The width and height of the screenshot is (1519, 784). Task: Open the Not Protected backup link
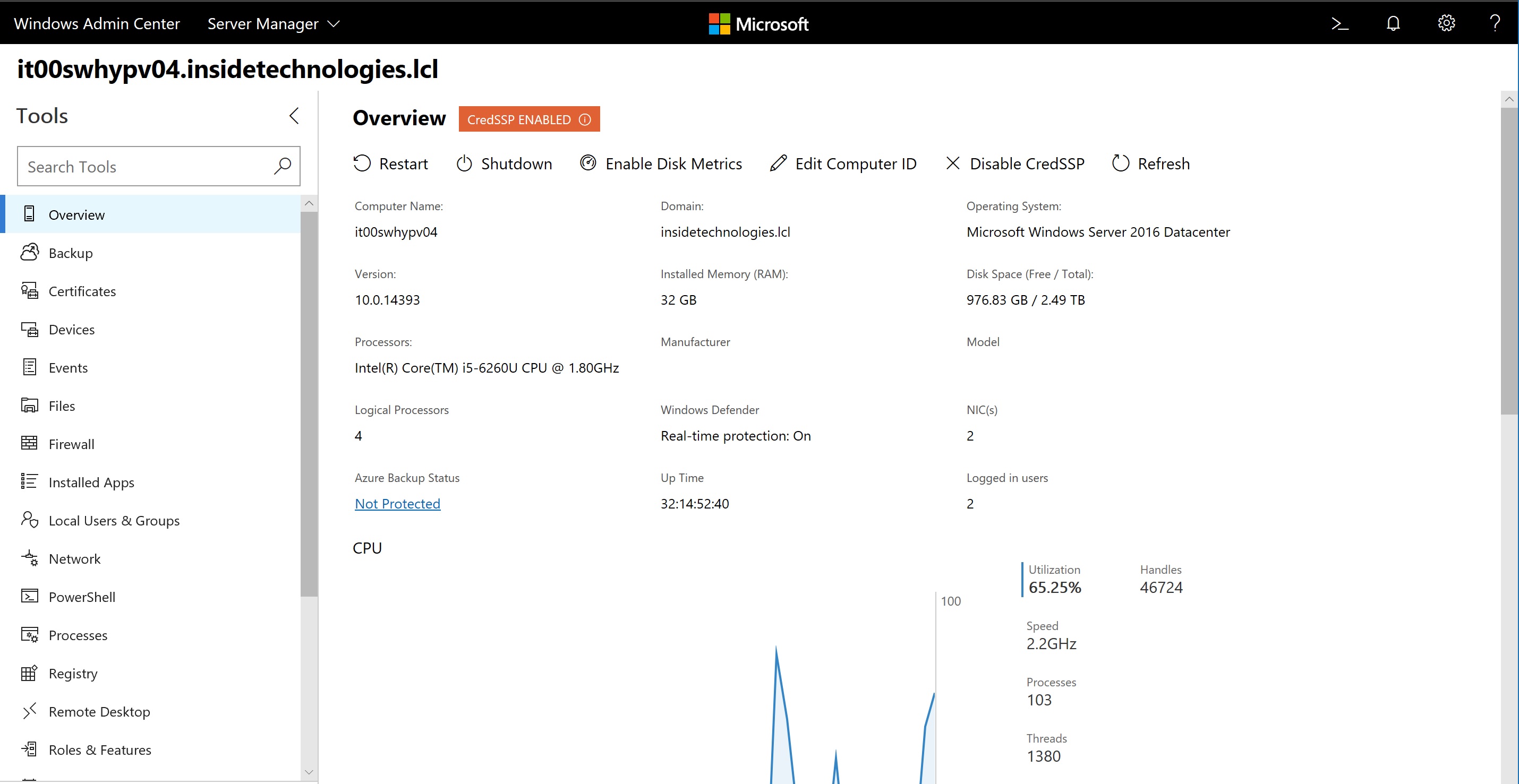[397, 503]
